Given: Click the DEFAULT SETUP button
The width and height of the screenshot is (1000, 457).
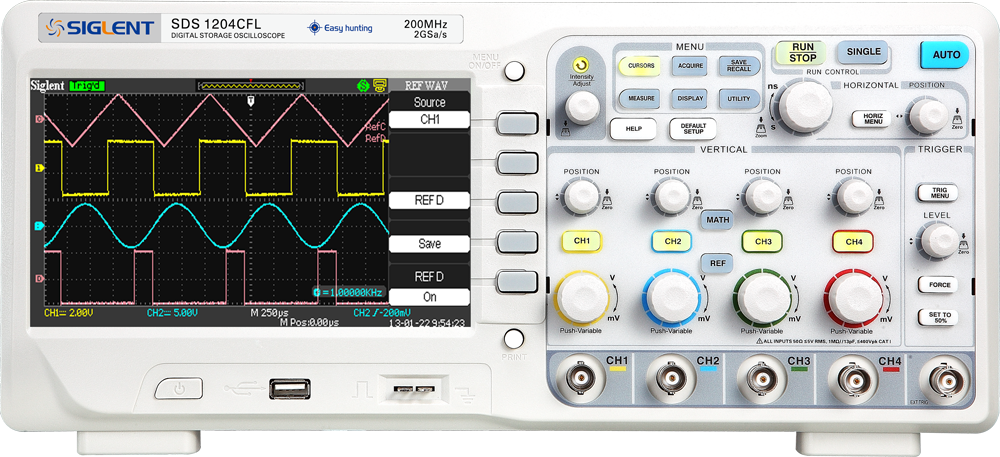Looking at the screenshot, I should pyautogui.click(x=693, y=128).
